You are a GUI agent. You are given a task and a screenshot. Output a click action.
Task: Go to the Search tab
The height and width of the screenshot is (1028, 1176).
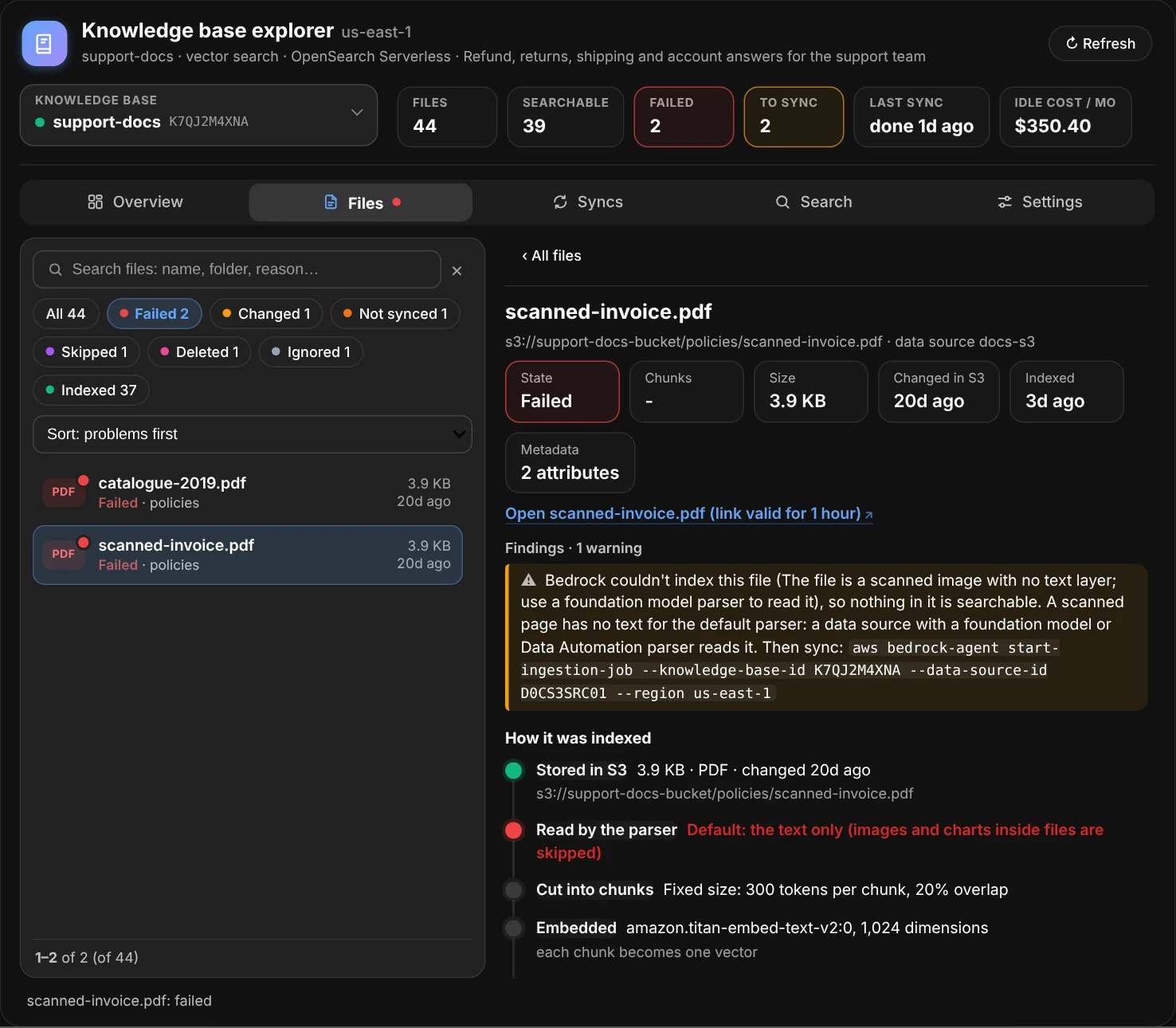point(814,202)
